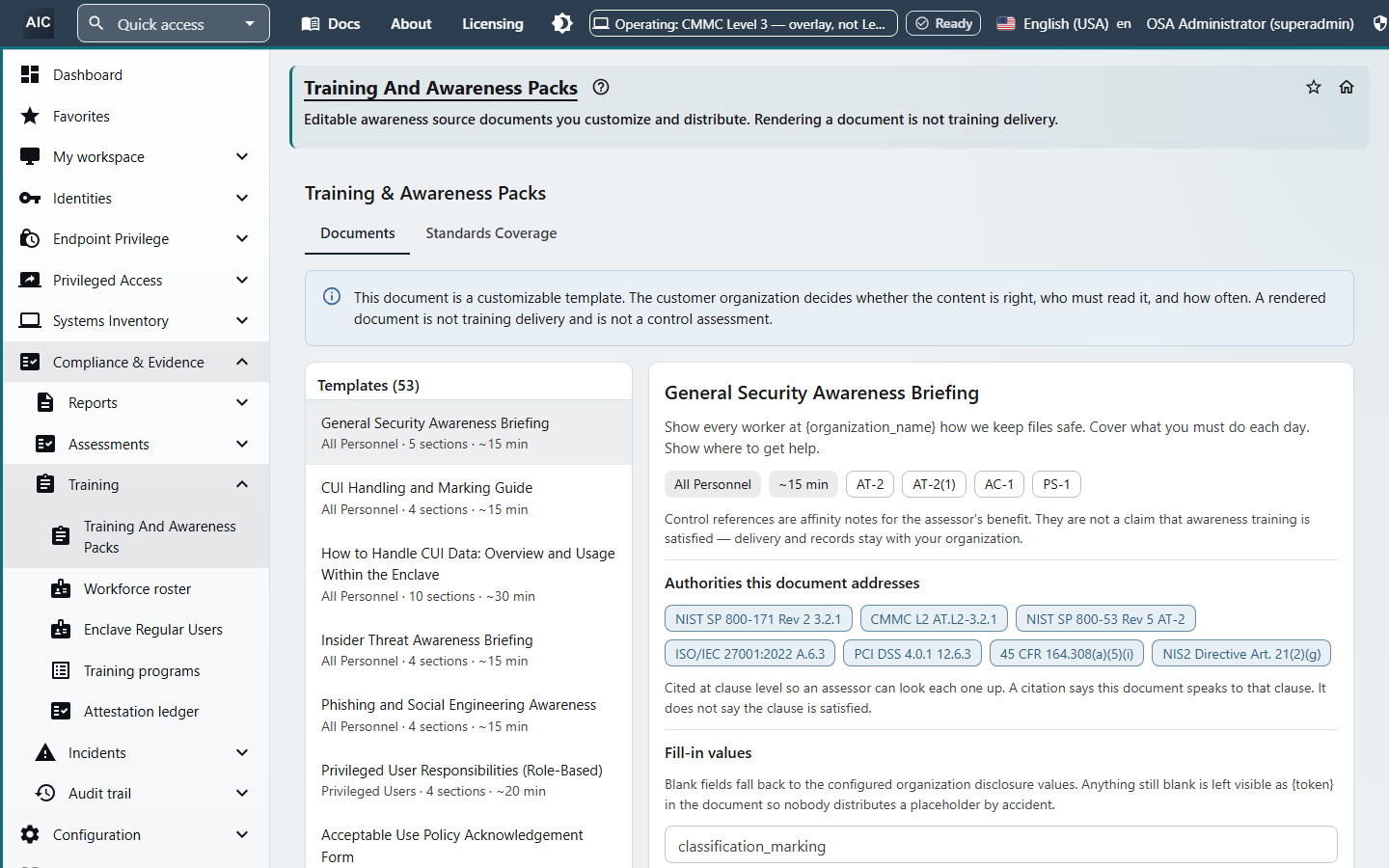This screenshot has width=1389, height=868.
Task: Toggle the theme brightness icon in top bar
Action: (562, 23)
